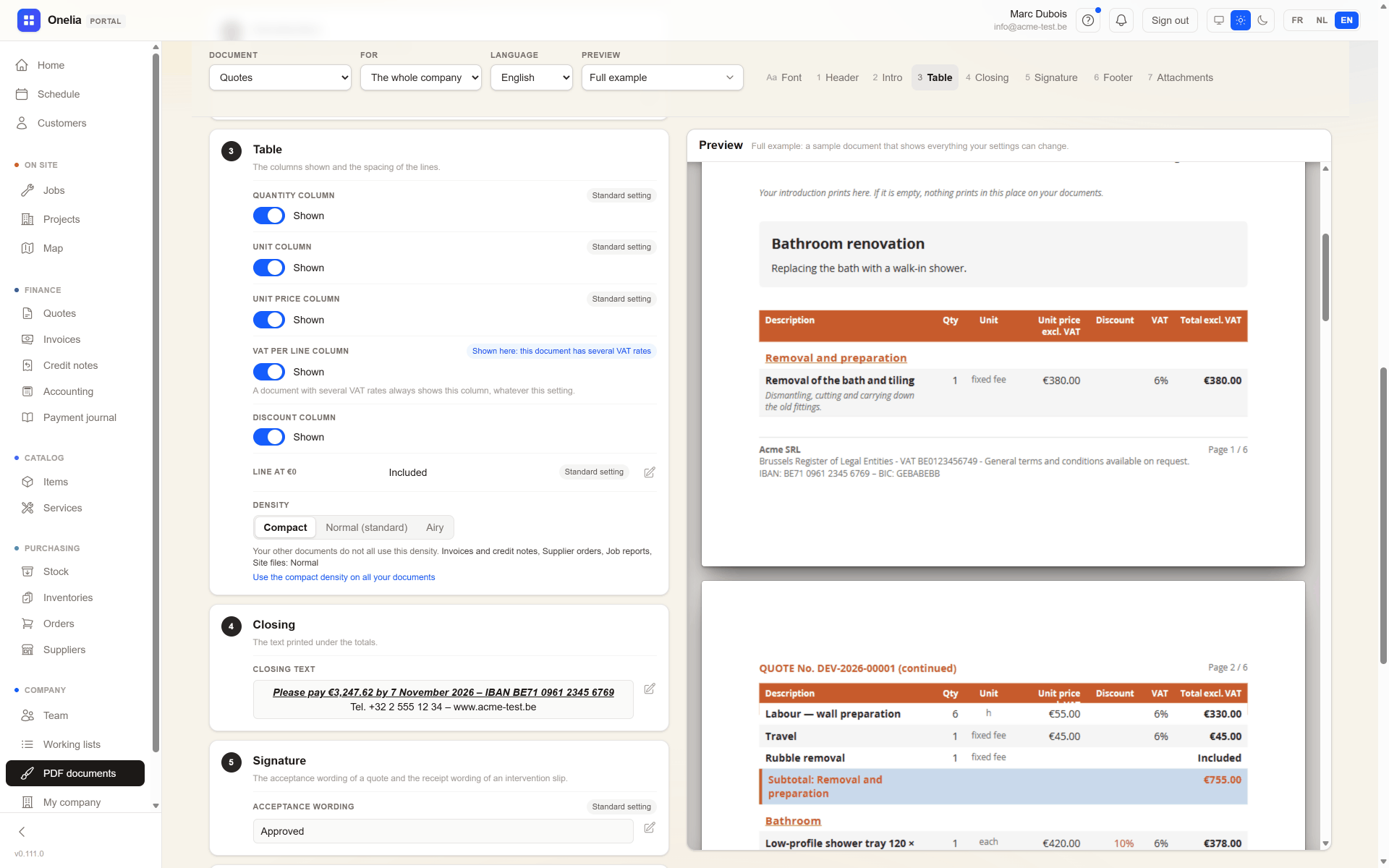
Task: Edit the closing text pencil icon
Action: coord(650,689)
